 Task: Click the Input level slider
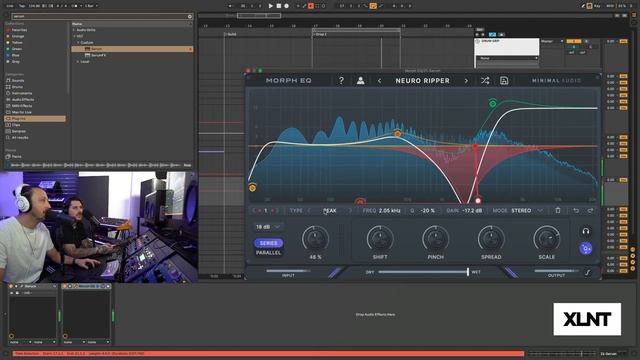[x=288, y=271]
